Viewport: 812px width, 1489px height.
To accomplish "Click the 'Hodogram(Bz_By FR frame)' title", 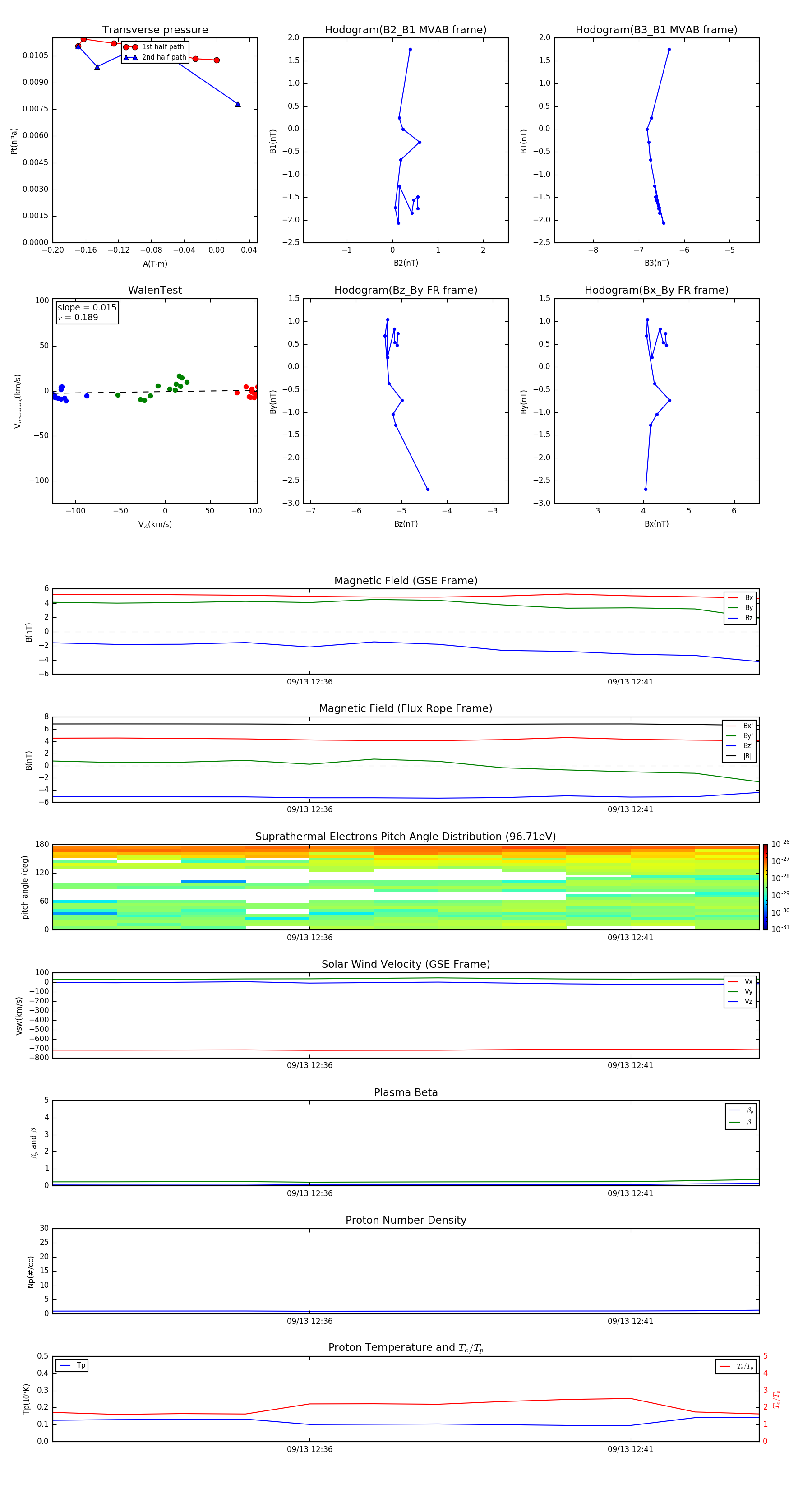I will coord(406,290).
